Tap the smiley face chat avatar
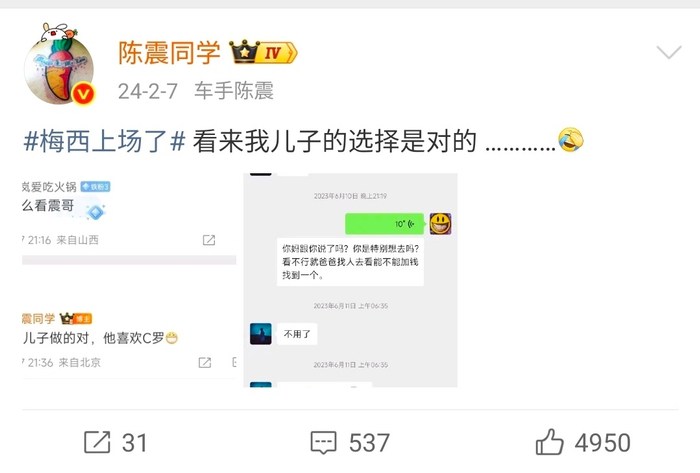 click(x=441, y=224)
